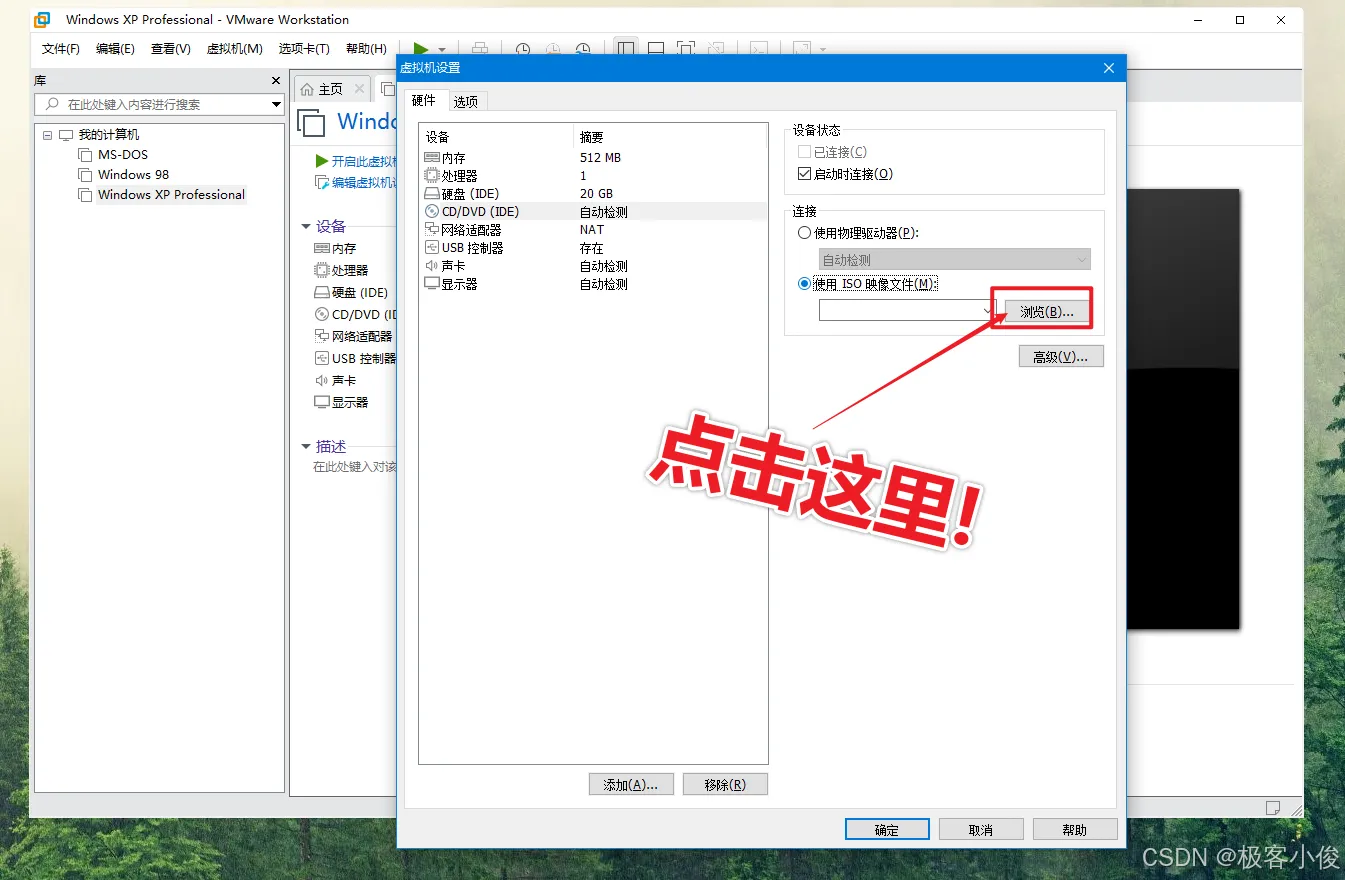Select MS-DOS in the library tree
This screenshot has width=1345, height=880.
123,155
